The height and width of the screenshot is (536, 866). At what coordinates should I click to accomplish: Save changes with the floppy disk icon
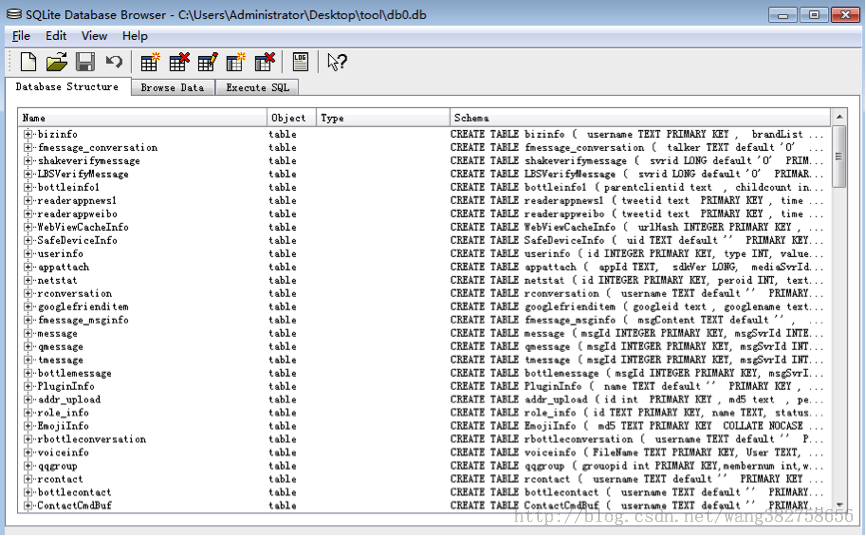click(85, 62)
